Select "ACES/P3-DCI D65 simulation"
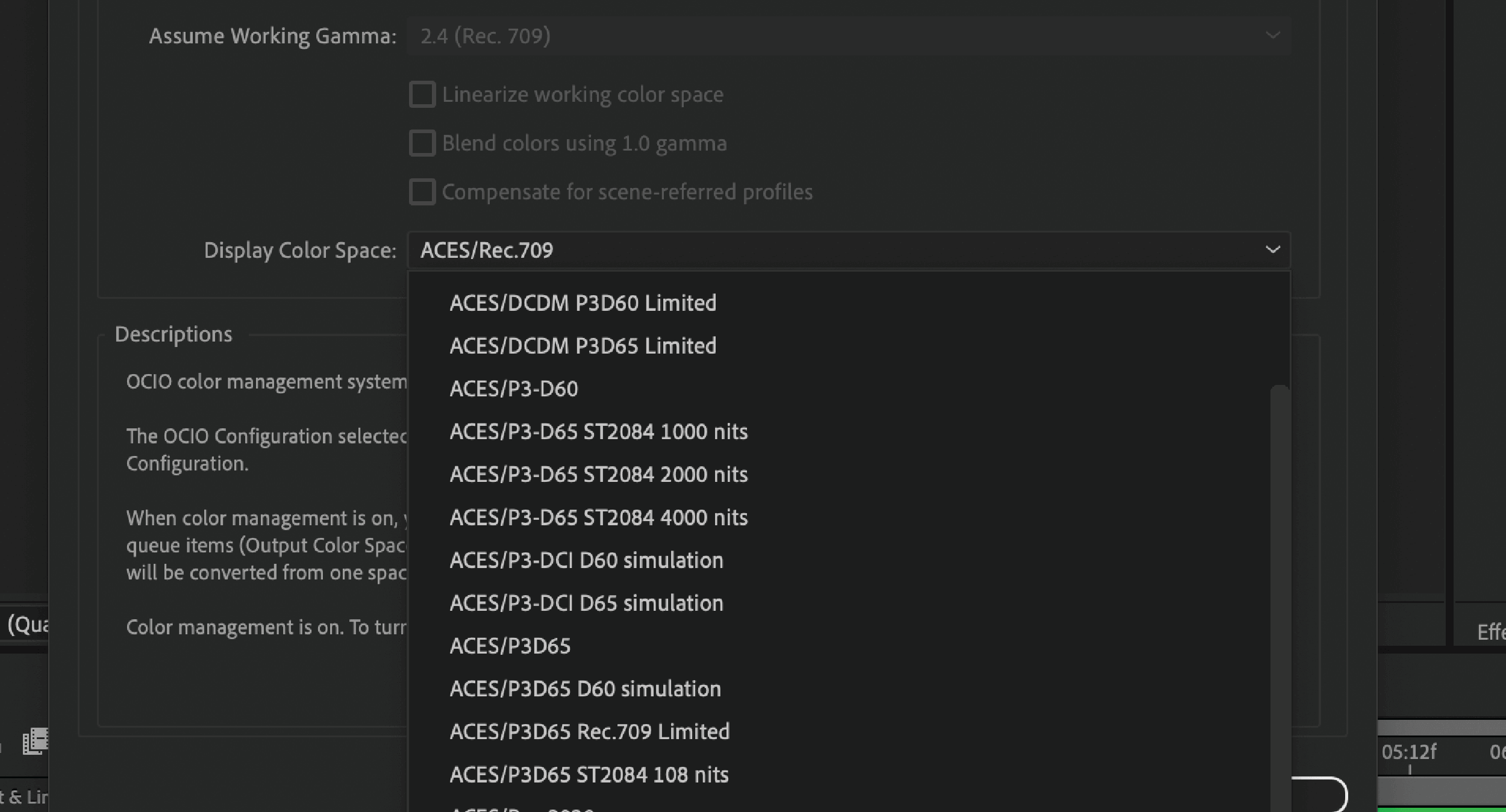 coord(586,602)
